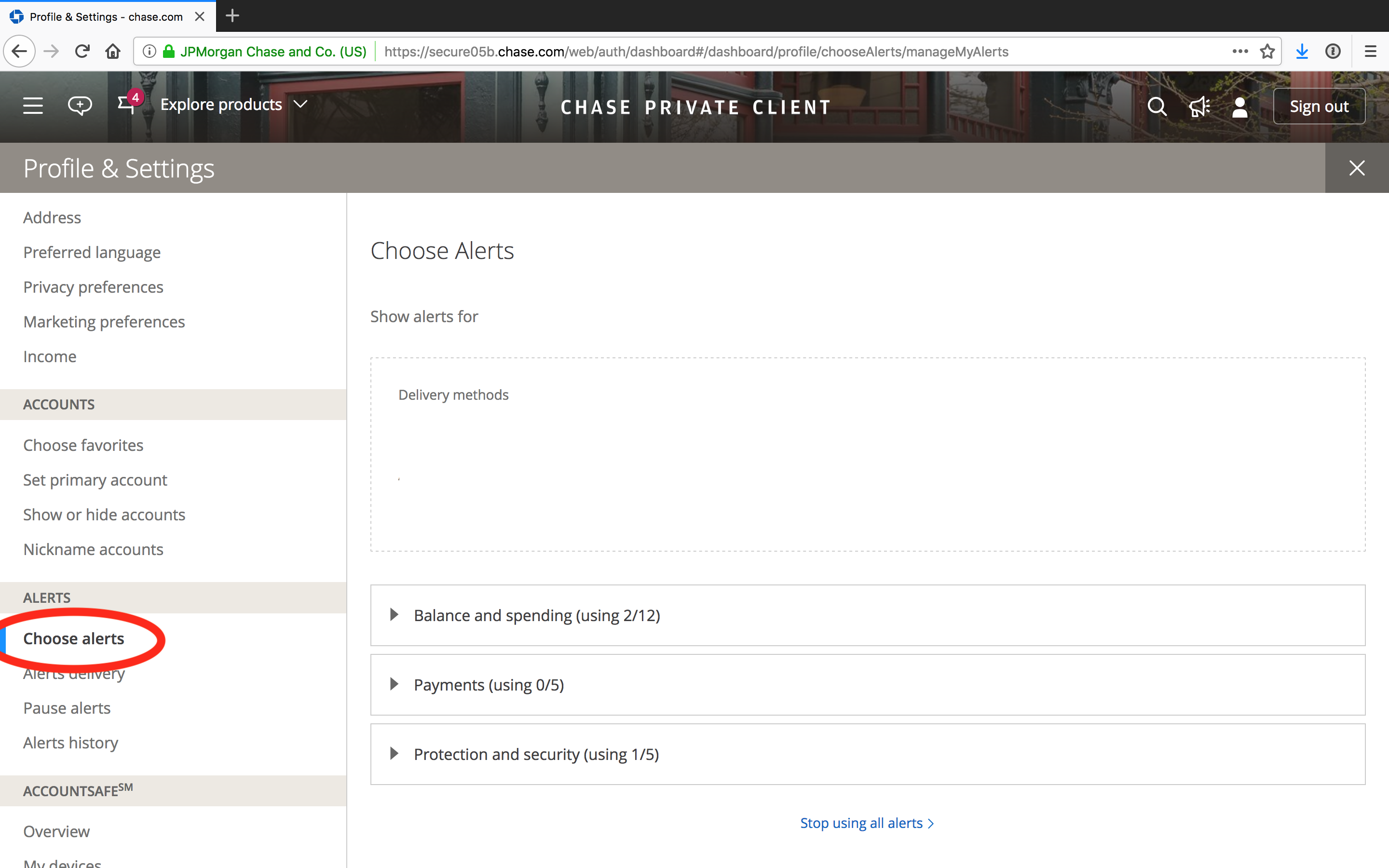Close the Profile & Settings browser tab
Image resolution: width=1389 pixels, height=868 pixels.
click(x=200, y=17)
